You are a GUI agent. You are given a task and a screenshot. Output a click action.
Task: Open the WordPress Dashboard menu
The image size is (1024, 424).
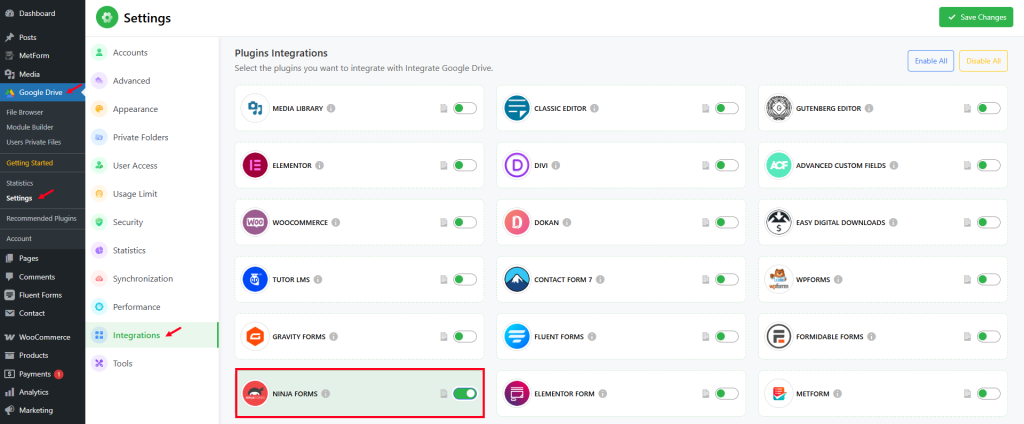(x=42, y=13)
